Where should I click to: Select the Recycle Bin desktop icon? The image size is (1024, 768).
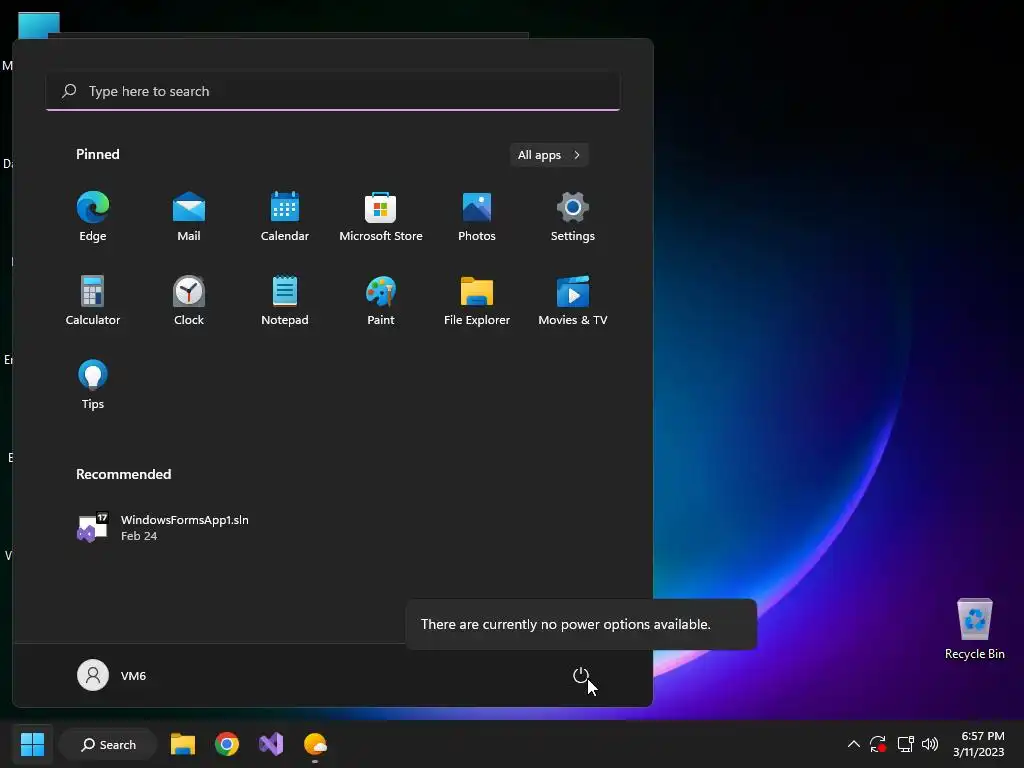(974, 629)
